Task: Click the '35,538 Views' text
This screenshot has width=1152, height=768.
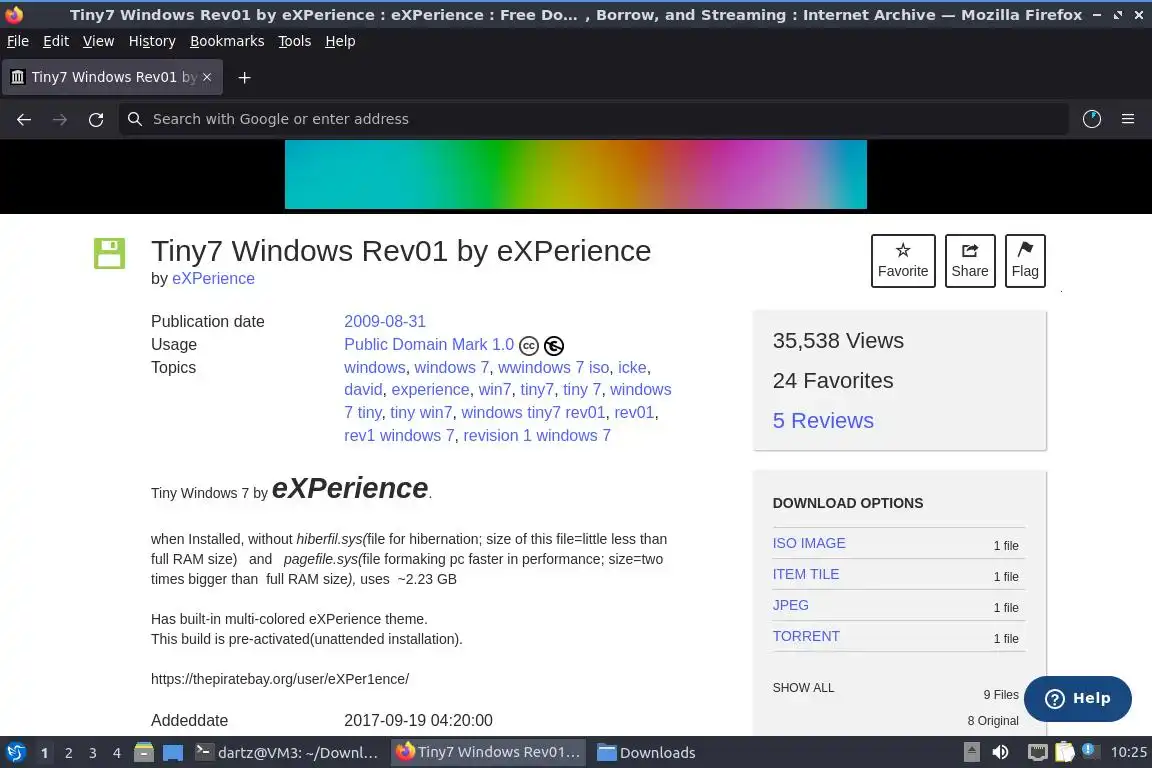Action: pyautogui.click(x=838, y=340)
